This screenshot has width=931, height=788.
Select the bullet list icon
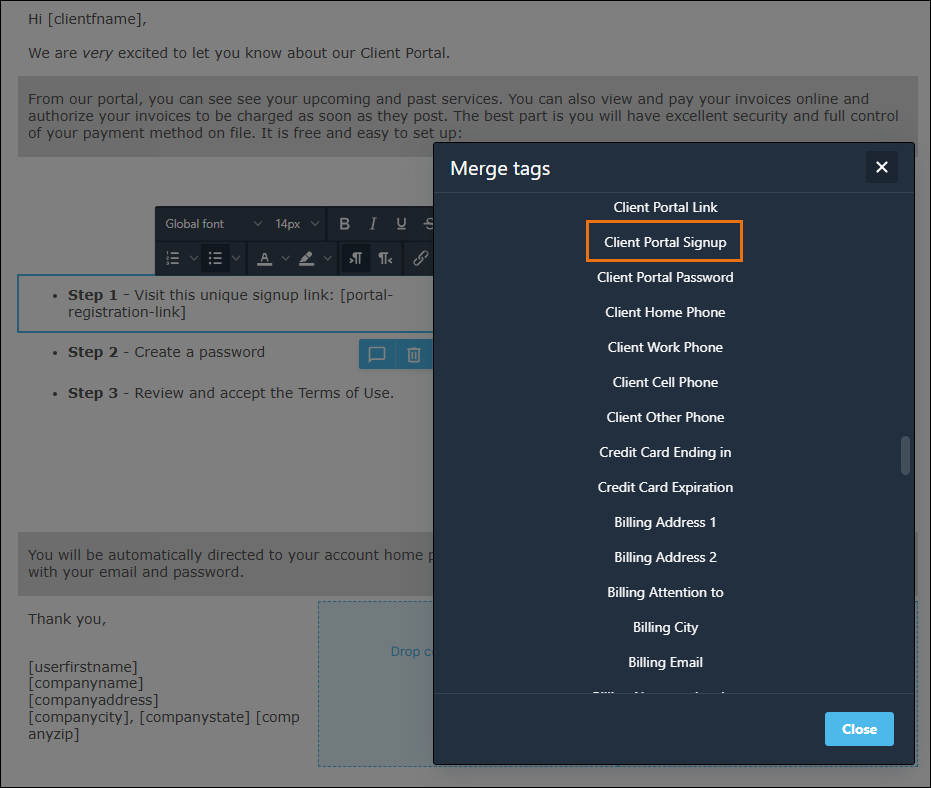215,257
